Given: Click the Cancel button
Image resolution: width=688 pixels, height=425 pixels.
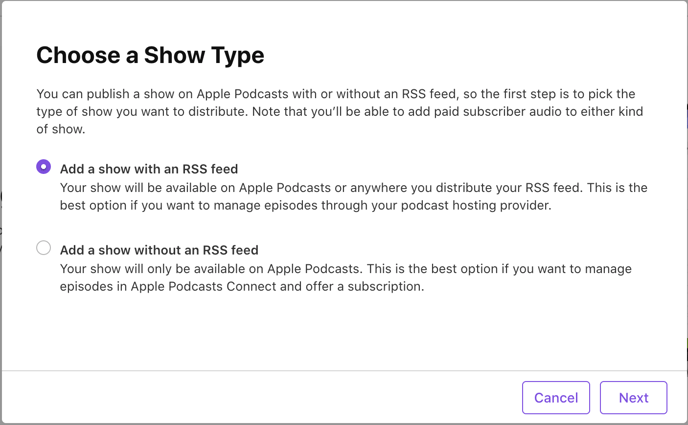Looking at the screenshot, I should pos(556,397).
